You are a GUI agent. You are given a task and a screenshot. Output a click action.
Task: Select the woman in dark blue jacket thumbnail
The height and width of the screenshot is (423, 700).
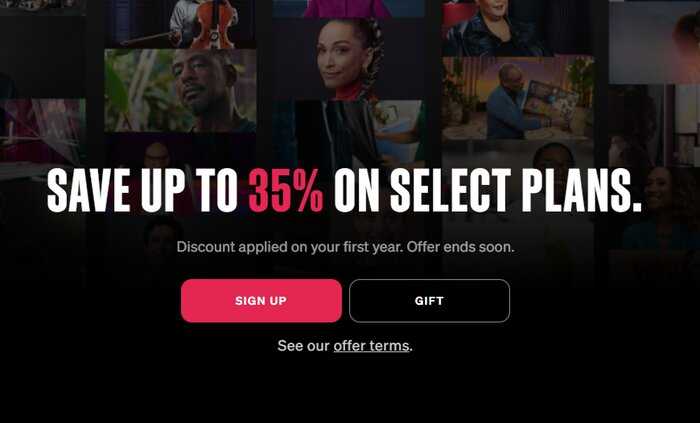click(518, 28)
